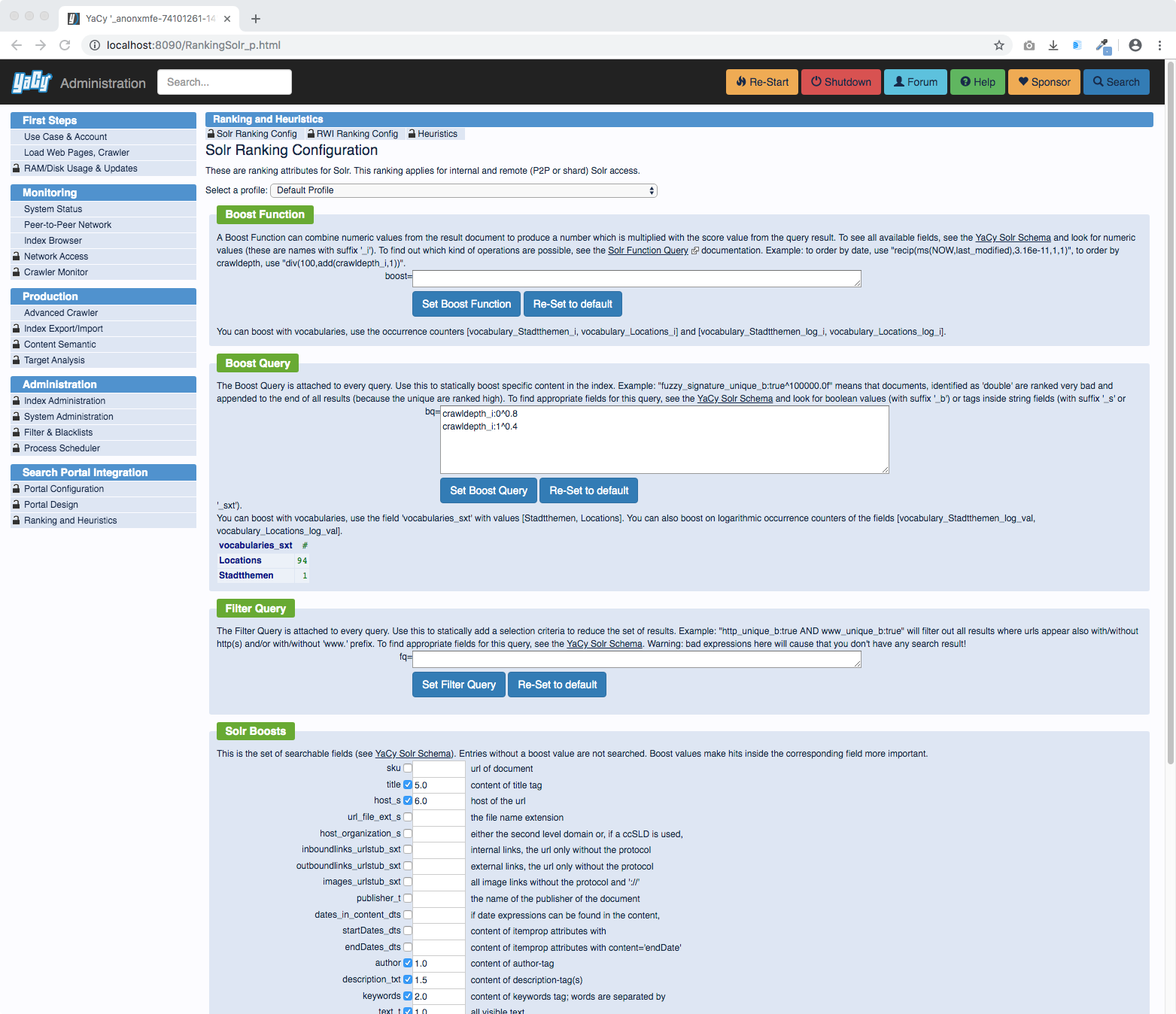
Task: Click the lock icon beside Target Analysis
Action: tap(16, 360)
